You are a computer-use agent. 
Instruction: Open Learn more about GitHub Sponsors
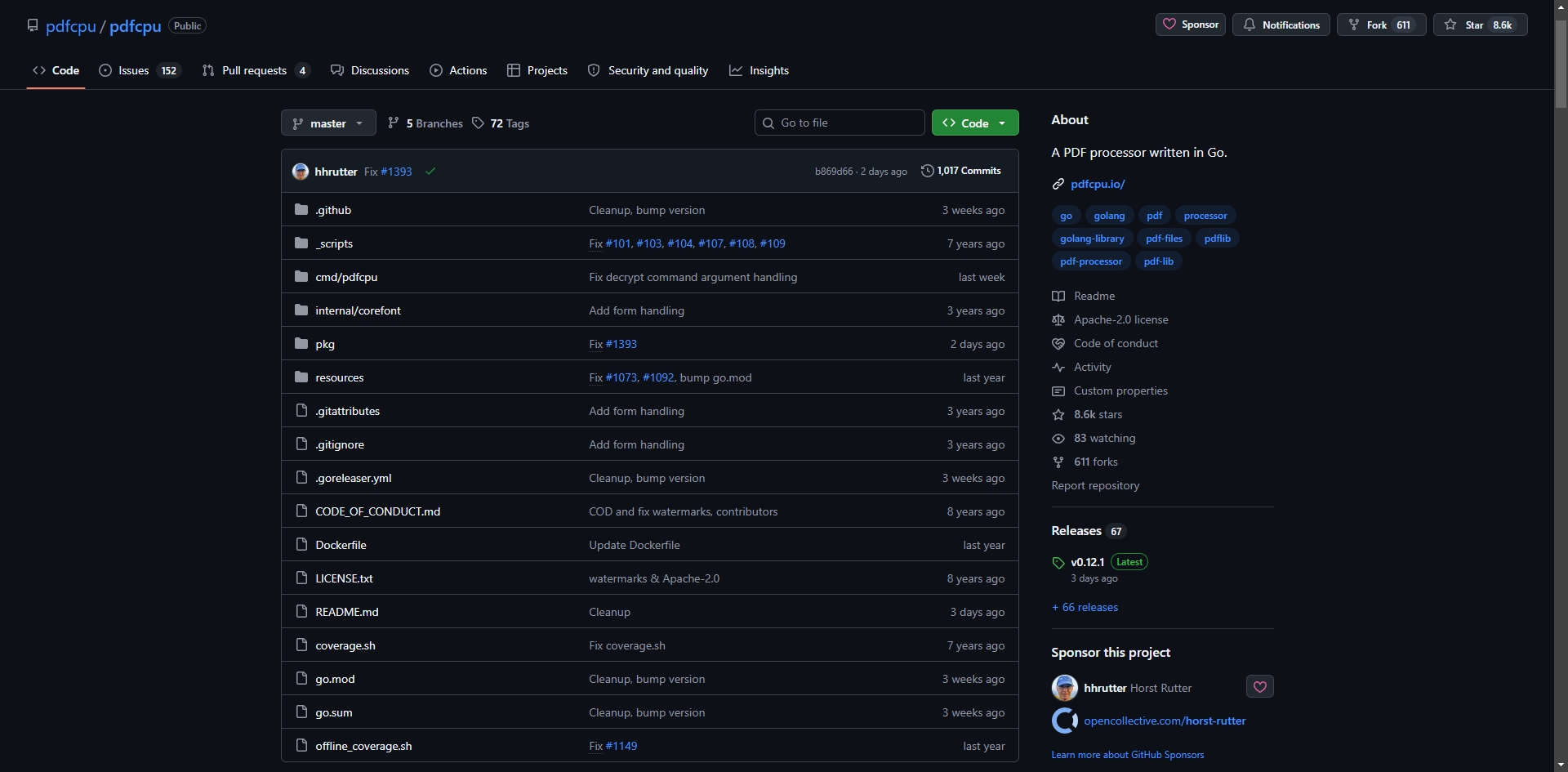(x=1128, y=754)
